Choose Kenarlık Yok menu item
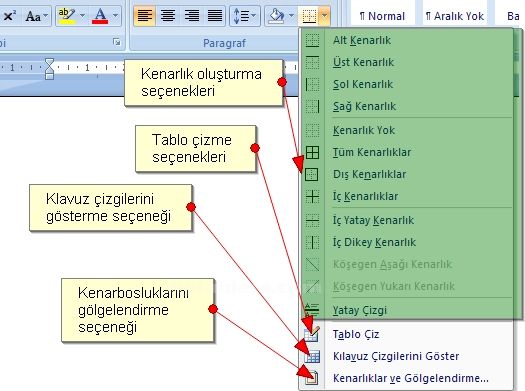Image resolution: width=525 pixels, height=391 pixels. tap(407, 130)
